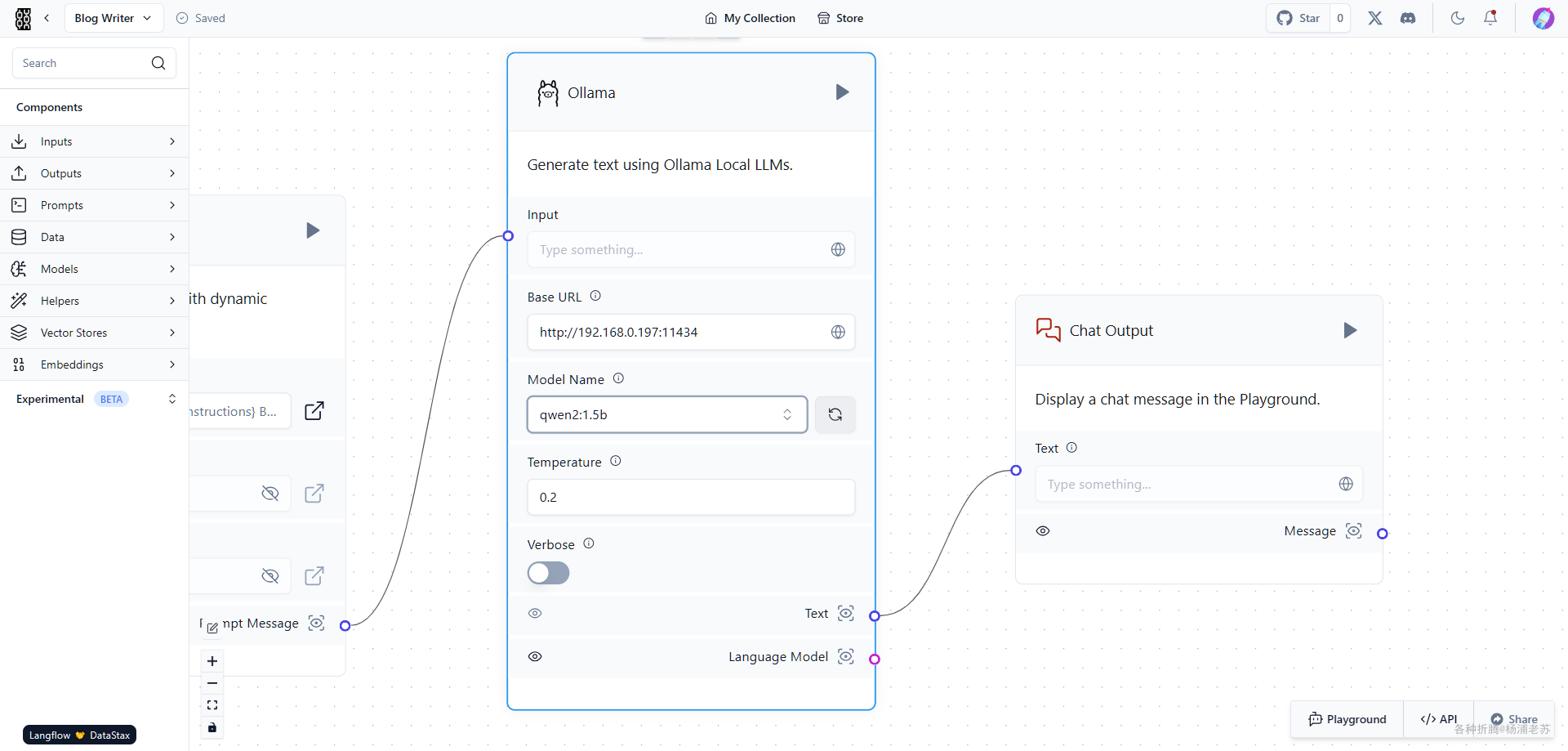This screenshot has height=751, width=1568.
Task: Click the GitHub Star button
Action: pyautogui.click(x=1298, y=18)
